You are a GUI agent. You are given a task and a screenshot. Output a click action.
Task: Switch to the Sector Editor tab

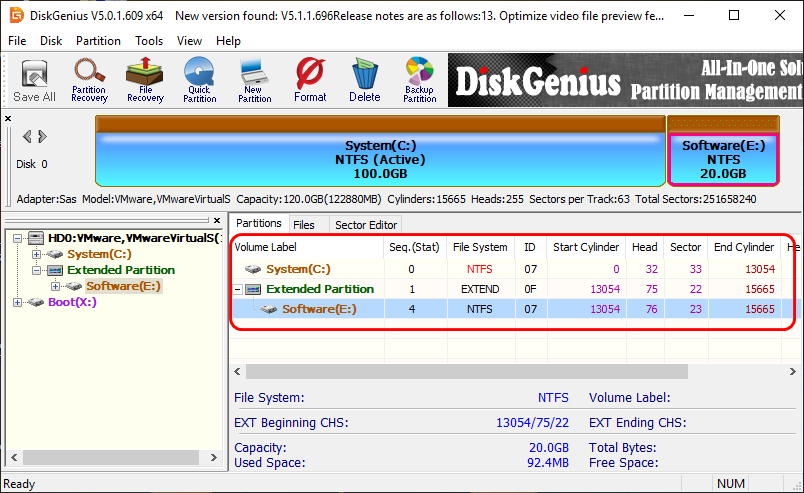[366, 225]
